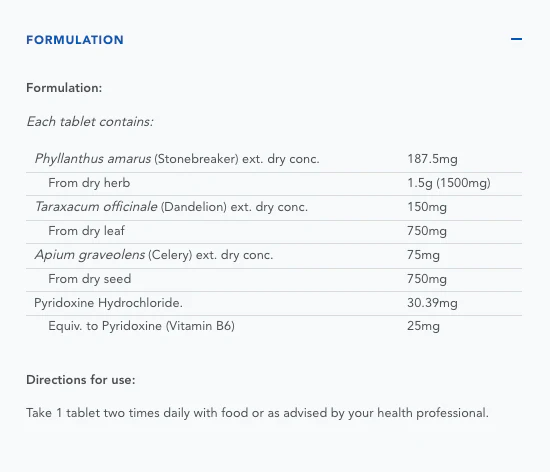
Task: Select the From dry leaf row
Action: click(274, 232)
